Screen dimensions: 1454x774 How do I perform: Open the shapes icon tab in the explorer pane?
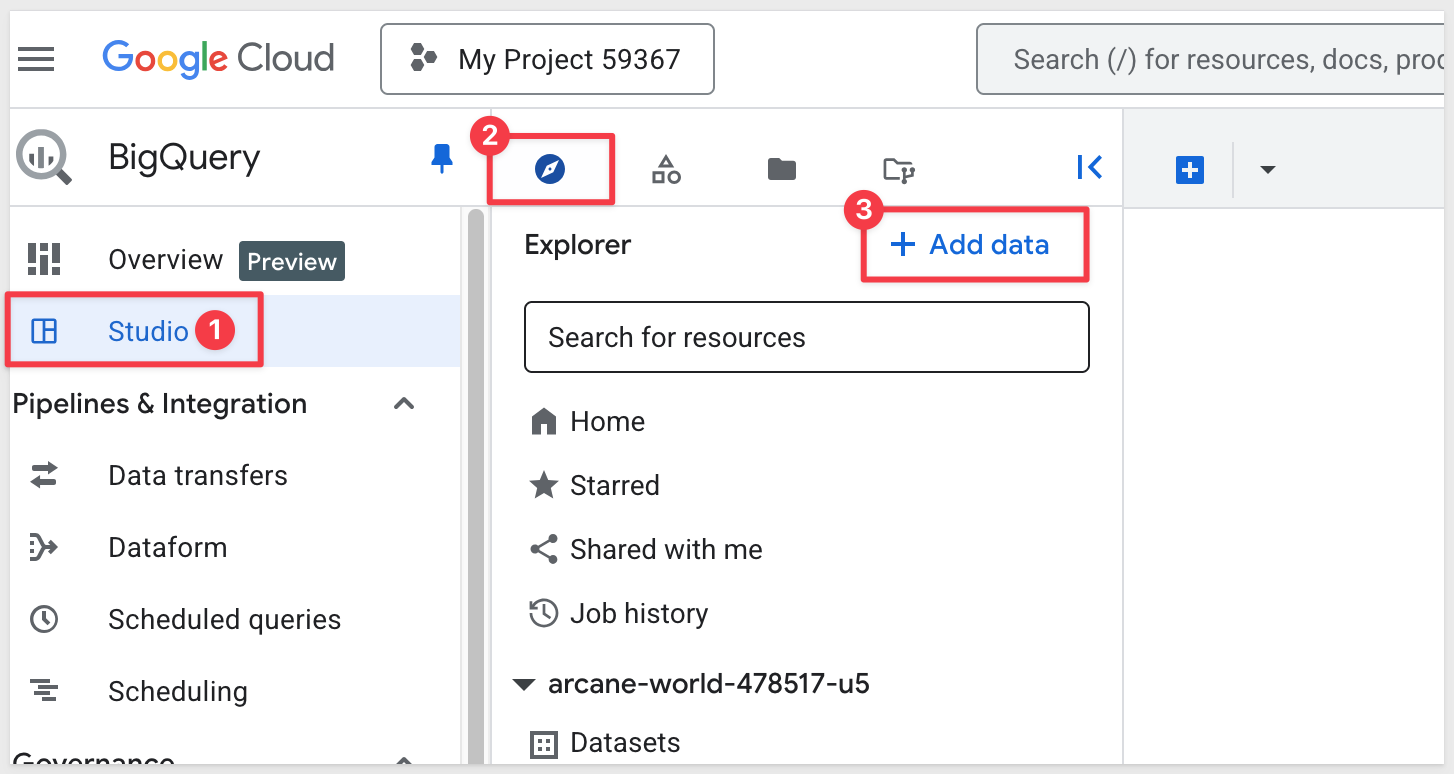[666, 169]
